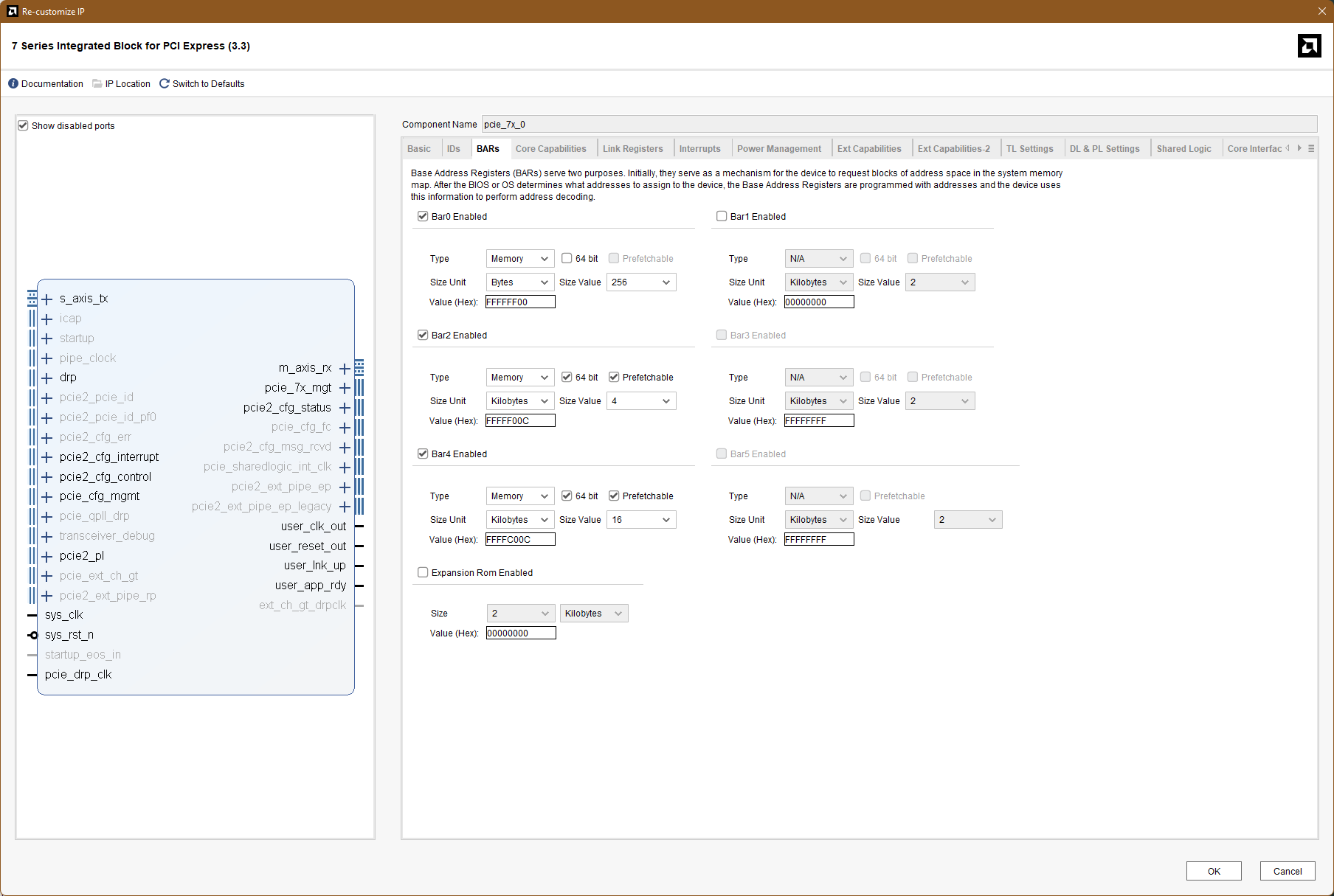Expand the pcie2_cfg_control port plus icon
Viewport: 1334px width, 896px height.
click(47, 477)
